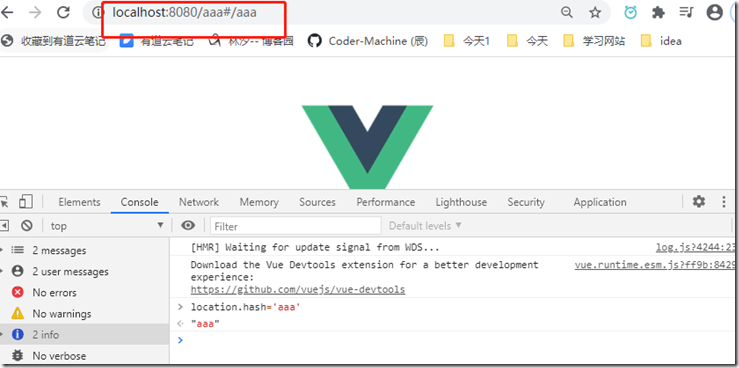This screenshot has width=739, height=368.
Task: Go back with the browser back arrow
Action: 7,13
